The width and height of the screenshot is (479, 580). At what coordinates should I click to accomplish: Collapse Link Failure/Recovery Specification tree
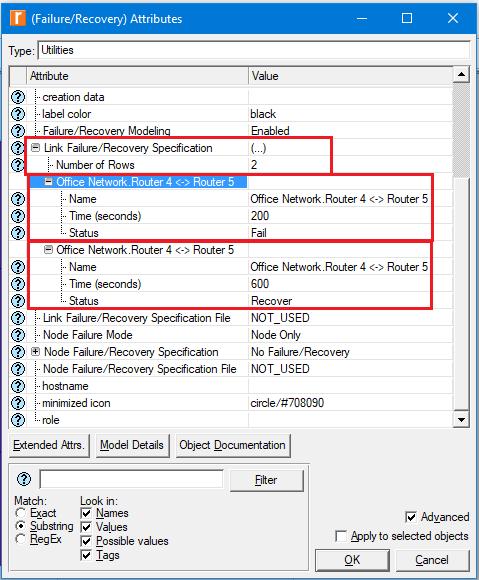tap(36, 148)
